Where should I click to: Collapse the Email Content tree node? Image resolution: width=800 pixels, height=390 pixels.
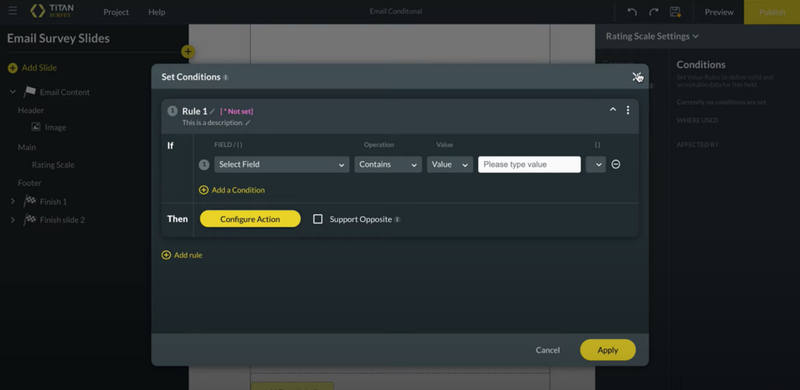[x=13, y=92]
